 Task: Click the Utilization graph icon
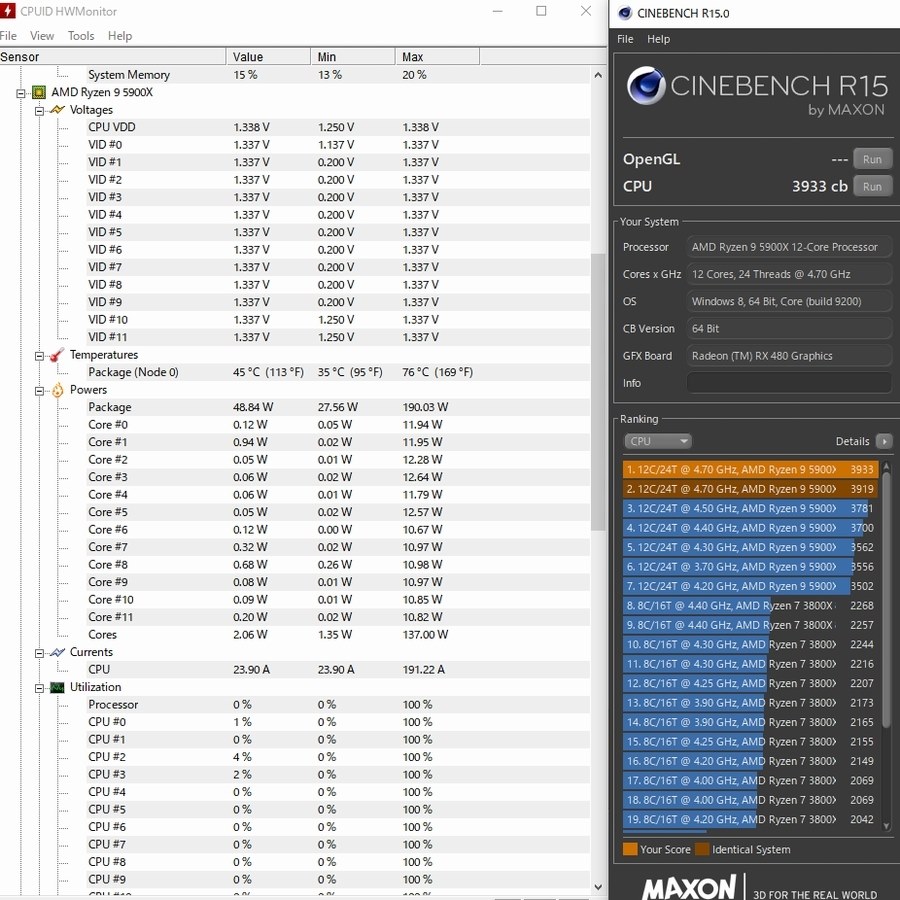pos(57,687)
